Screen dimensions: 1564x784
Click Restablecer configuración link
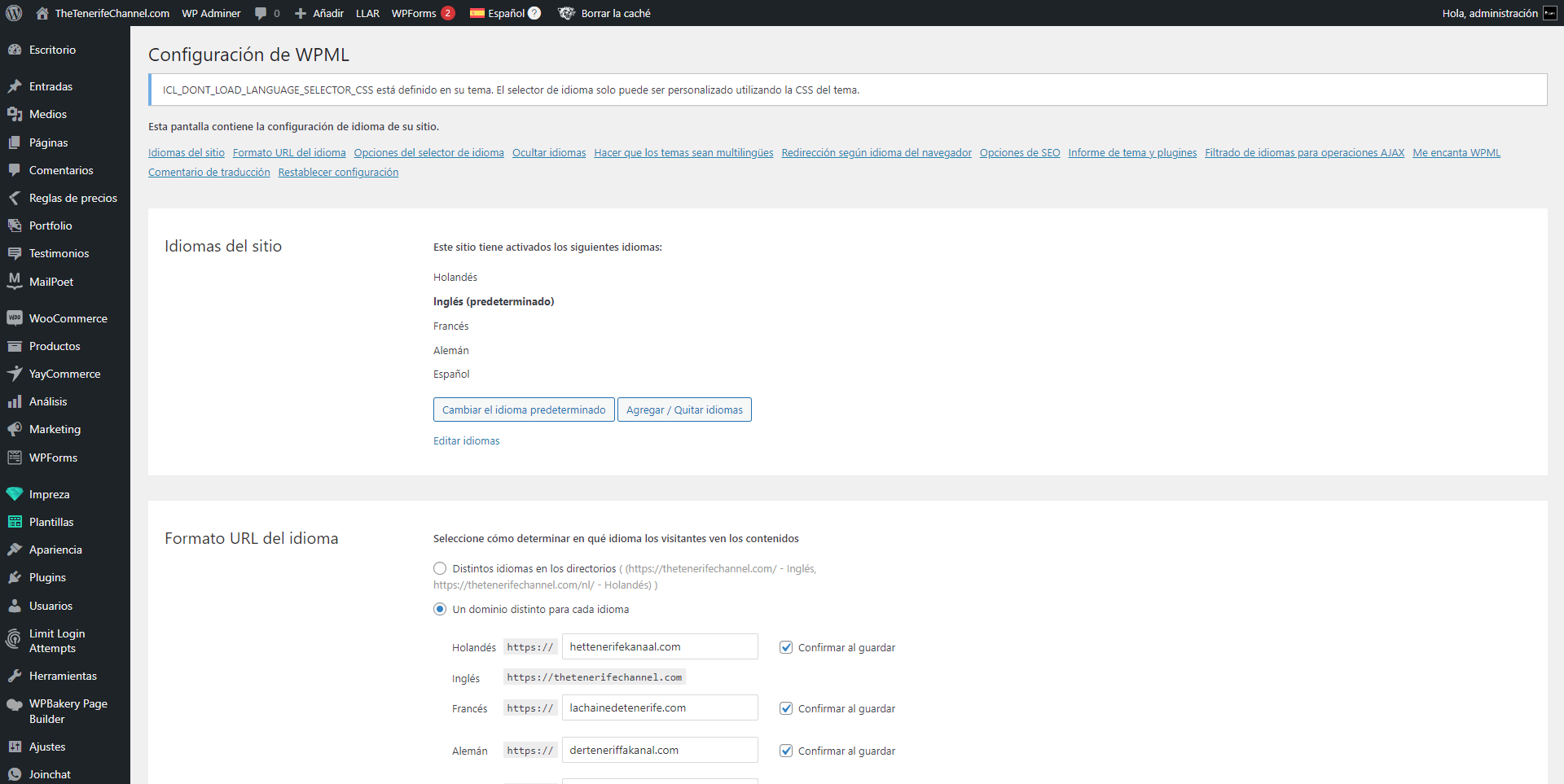(338, 172)
